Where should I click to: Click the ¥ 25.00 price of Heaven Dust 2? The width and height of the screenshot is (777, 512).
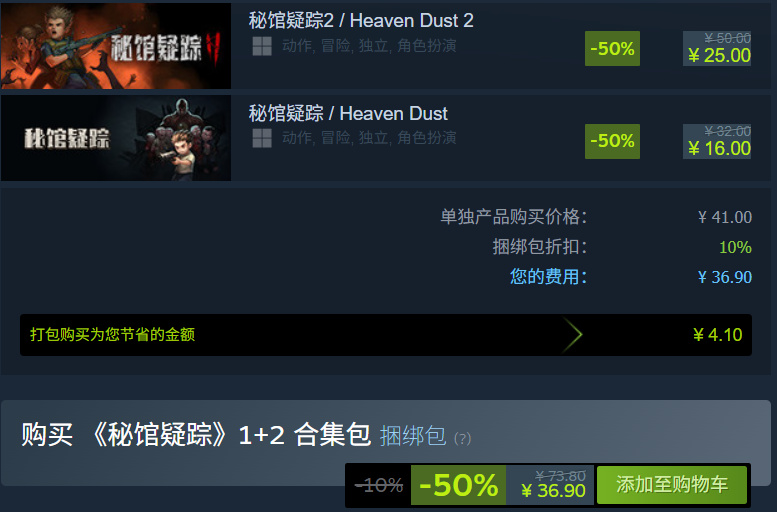coord(719,56)
